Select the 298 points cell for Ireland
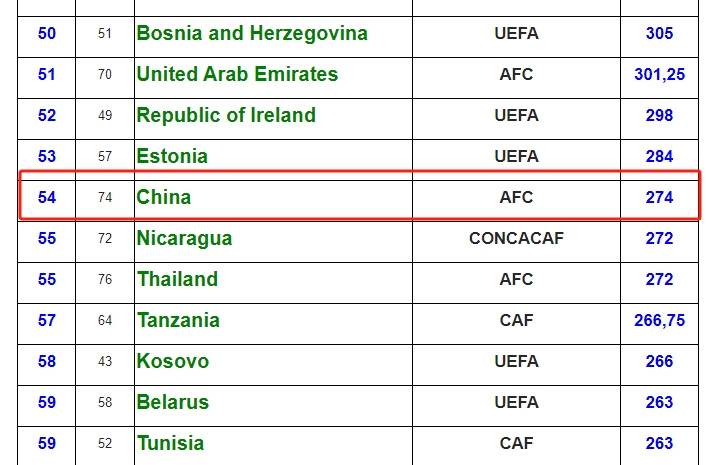This screenshot has height=465, width=727. (x=659, y=116)
